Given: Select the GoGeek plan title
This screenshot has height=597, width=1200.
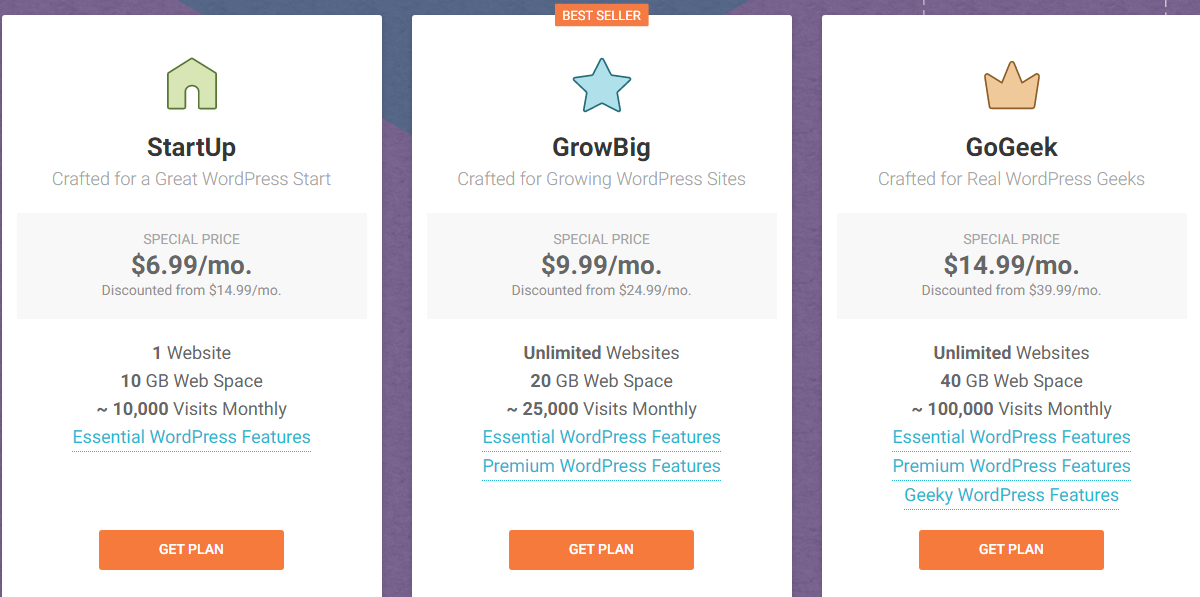Looking at the screenshot, I should (1011, 146).
